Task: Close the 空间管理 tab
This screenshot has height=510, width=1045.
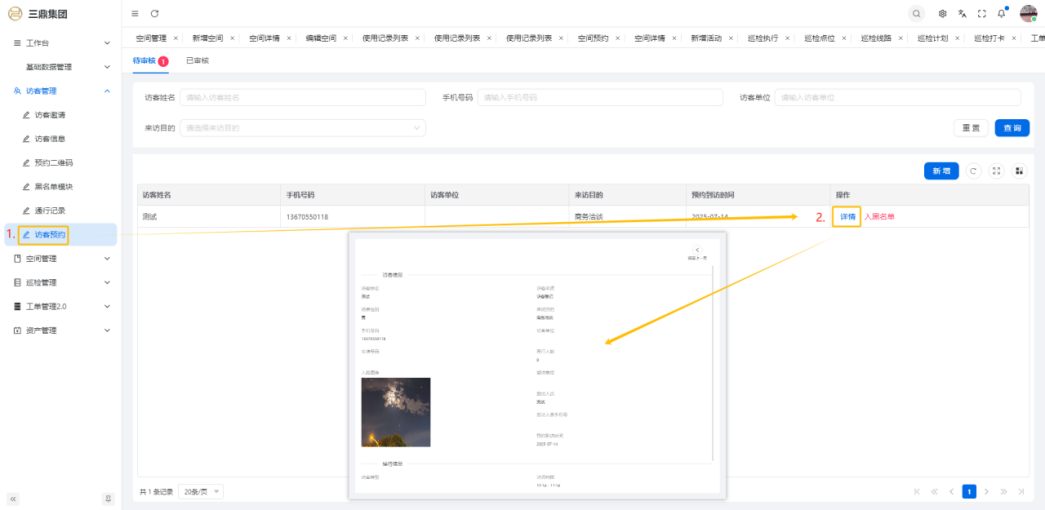Action: point(176,38)
